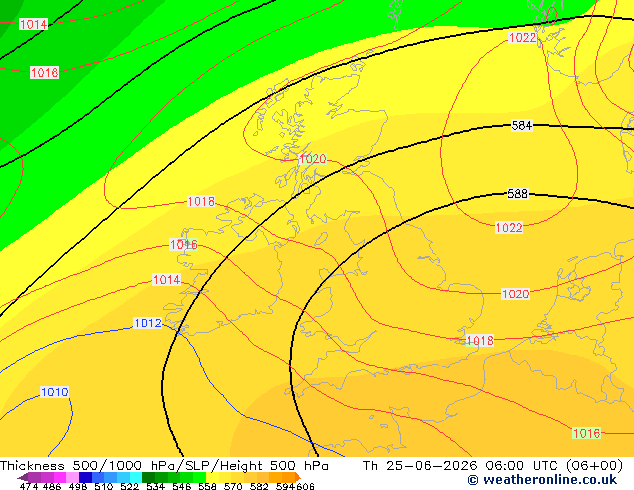Click the blue 1012 isobar label
Screen dimensions: 634x490
point(148,323)
